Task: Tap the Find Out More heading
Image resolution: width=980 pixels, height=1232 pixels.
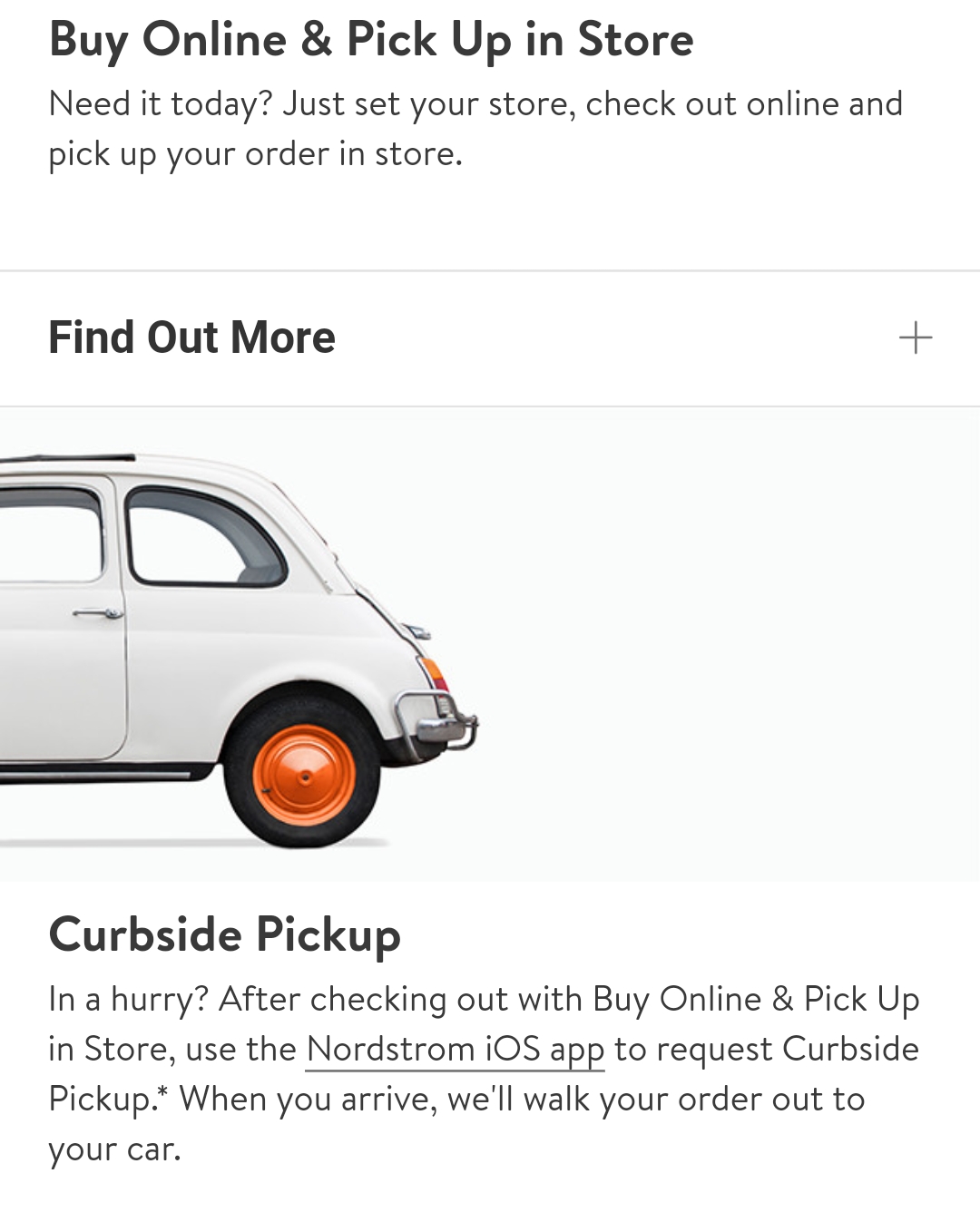Action: (x=191, y=337)
